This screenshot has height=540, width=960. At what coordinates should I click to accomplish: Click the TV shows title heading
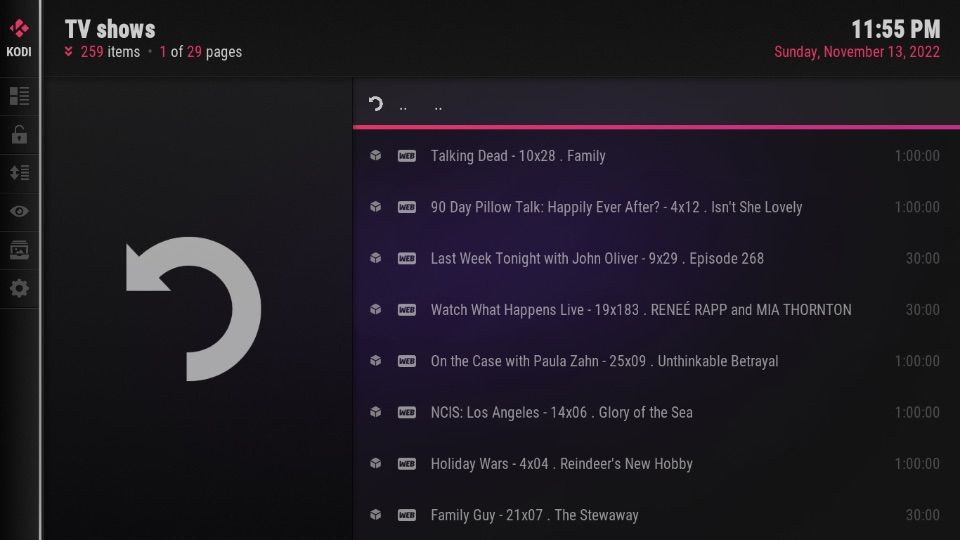(110, 29)
